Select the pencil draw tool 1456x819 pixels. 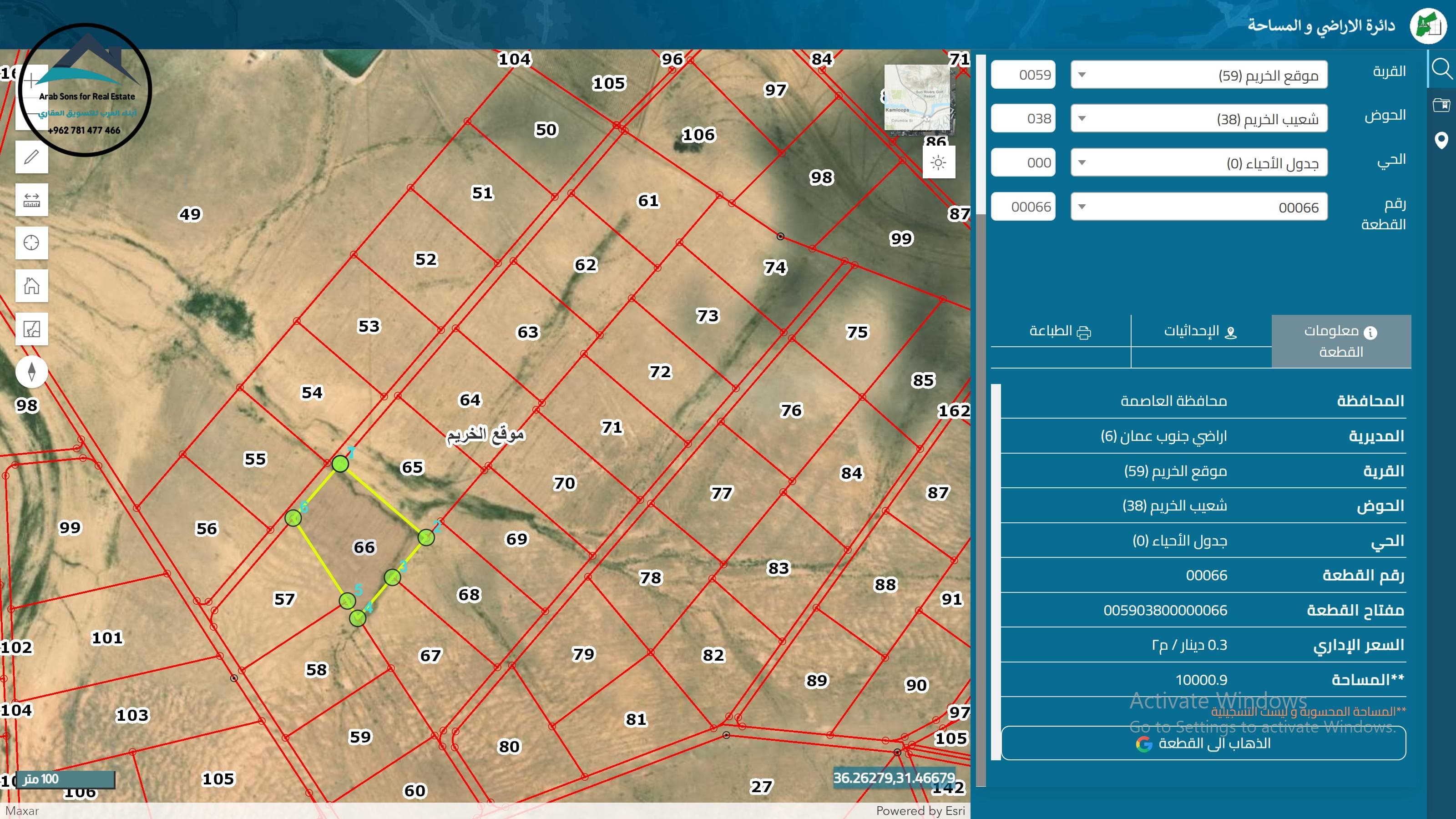tap(32, 157)
